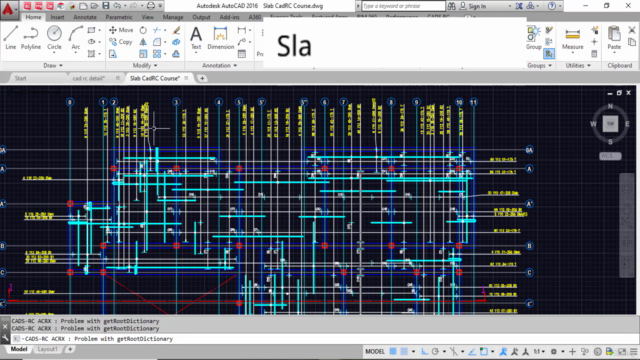Click the Cut icon in Clipboard panel
The image size is (640, 360).
(x=631, y=30)
